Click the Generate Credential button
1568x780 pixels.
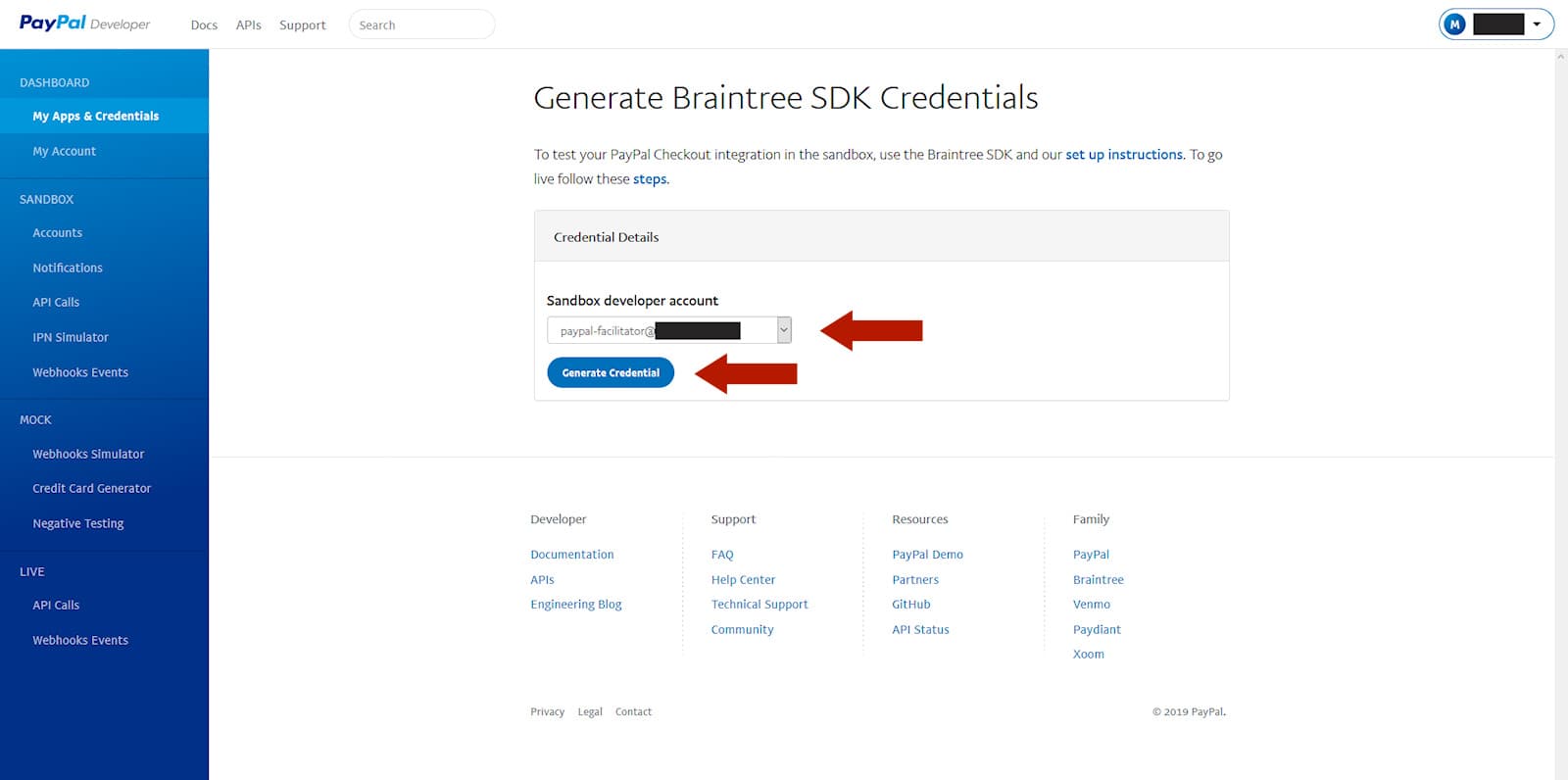tap(611, 372)
